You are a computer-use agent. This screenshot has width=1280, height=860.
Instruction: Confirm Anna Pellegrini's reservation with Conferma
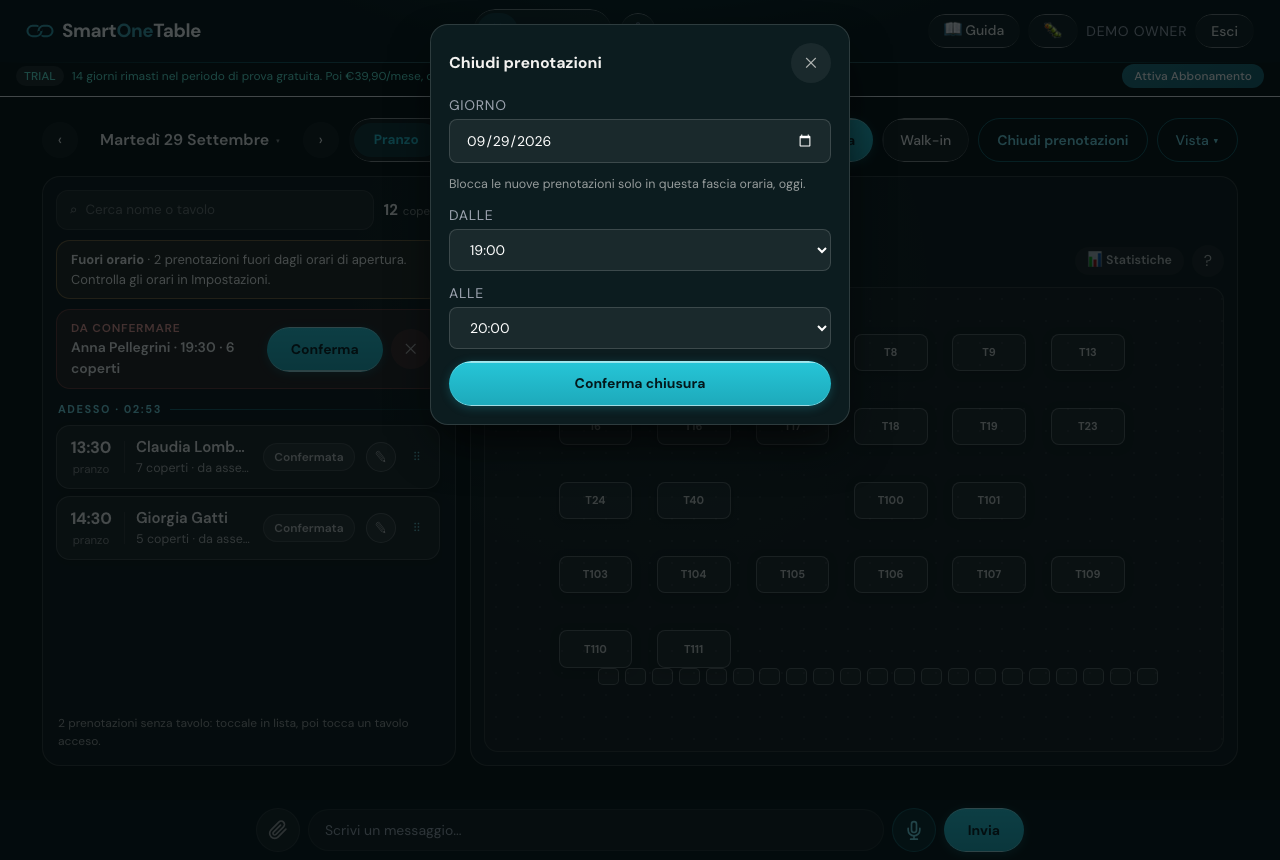[325, 349]
